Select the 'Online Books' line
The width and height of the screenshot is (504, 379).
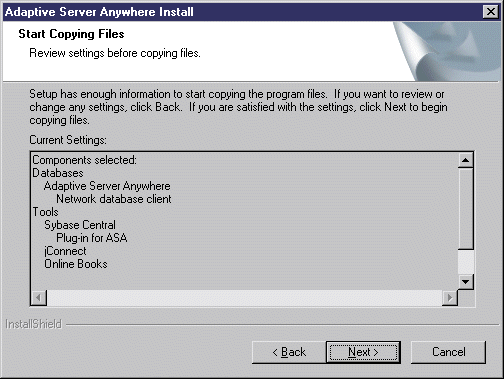[76, 264]
